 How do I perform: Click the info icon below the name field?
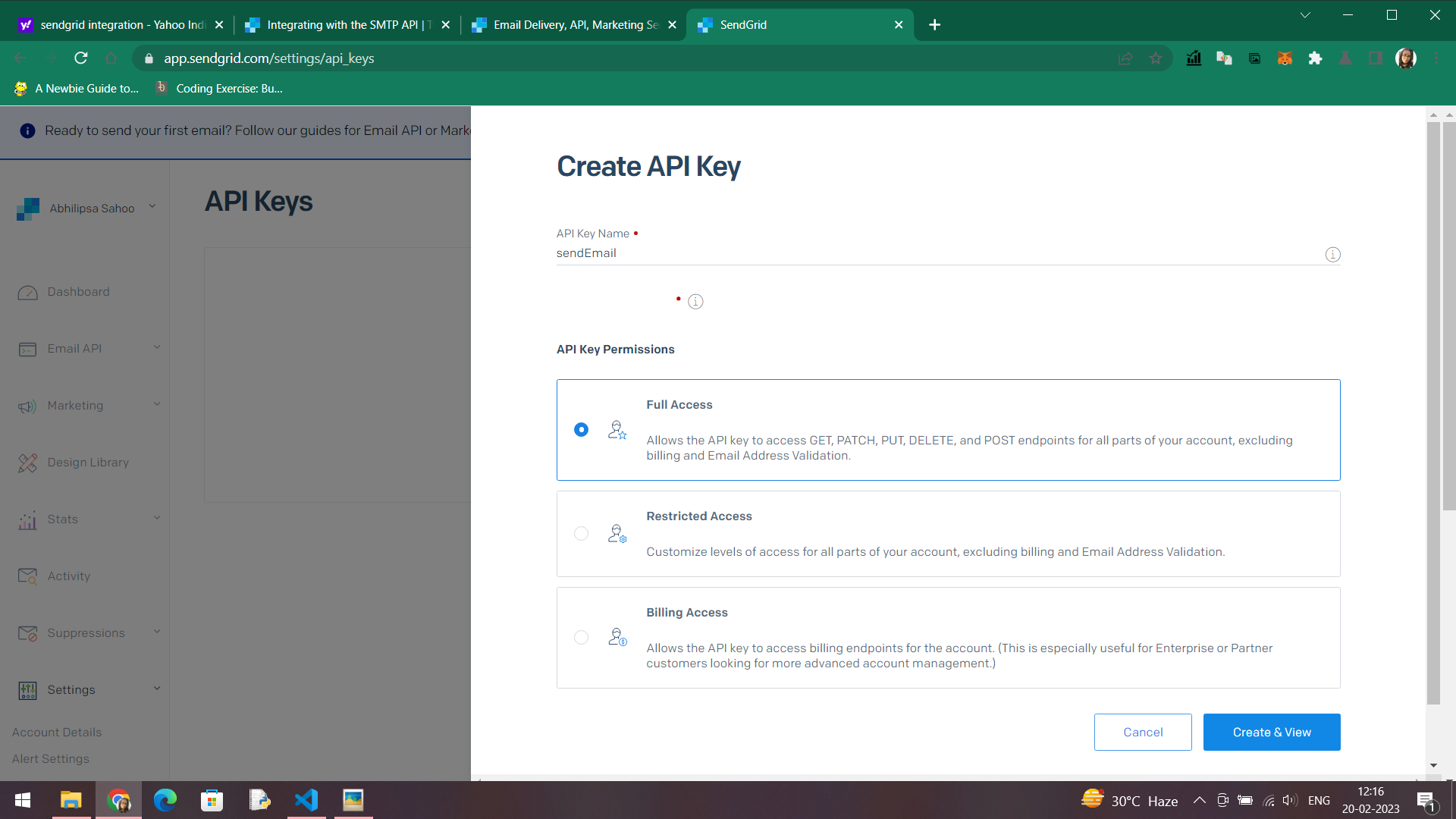(x=695, y=302)
